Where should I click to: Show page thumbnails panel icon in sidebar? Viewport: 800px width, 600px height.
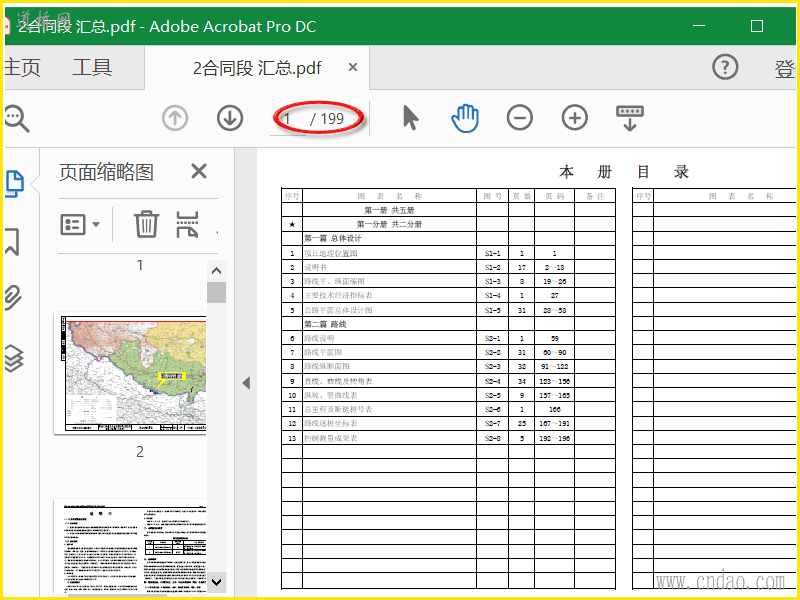(x=14, y=184)
